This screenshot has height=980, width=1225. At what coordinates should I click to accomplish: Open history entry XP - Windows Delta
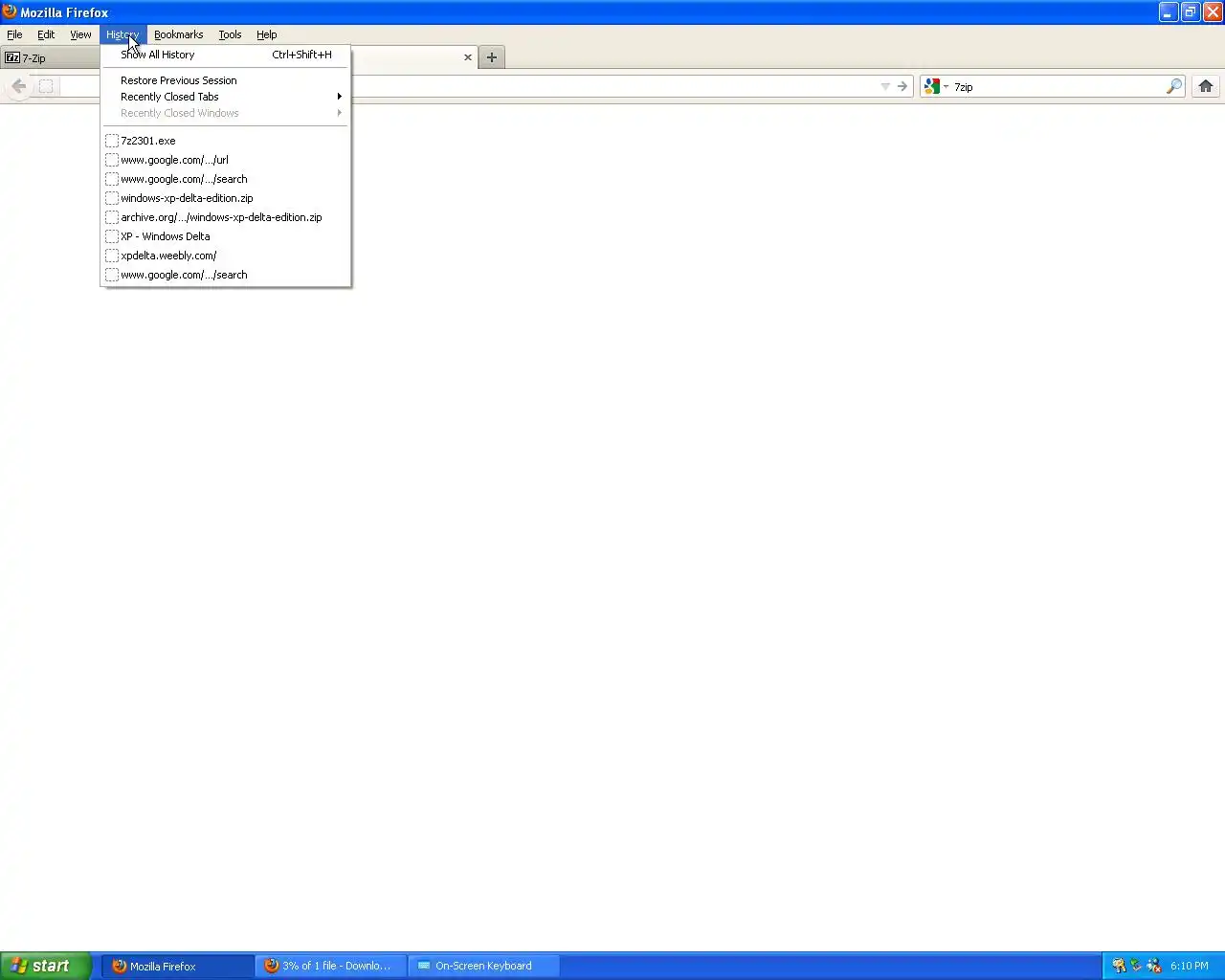click(x=226, y=236)
